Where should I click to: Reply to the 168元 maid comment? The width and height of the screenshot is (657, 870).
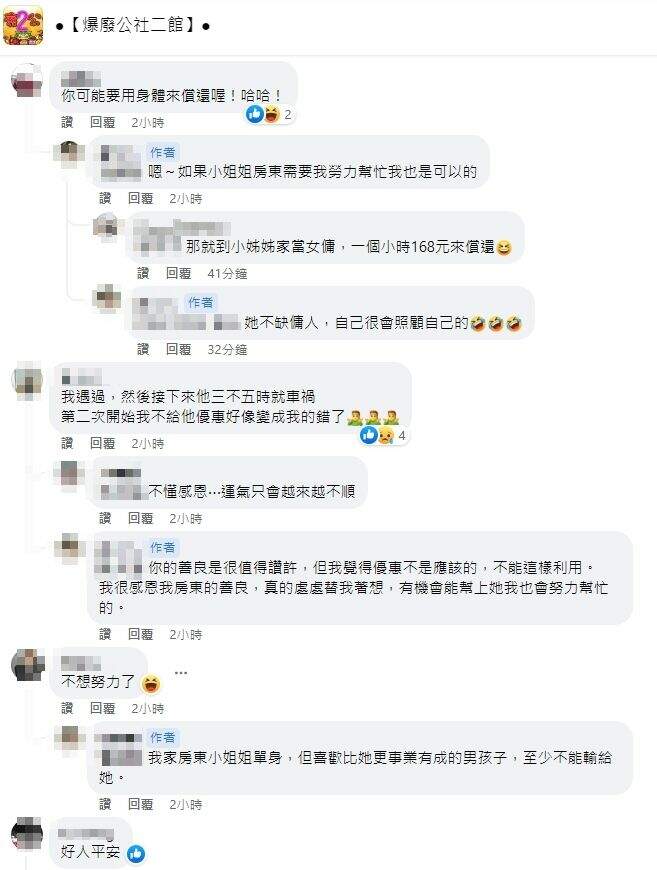[179, 273]
